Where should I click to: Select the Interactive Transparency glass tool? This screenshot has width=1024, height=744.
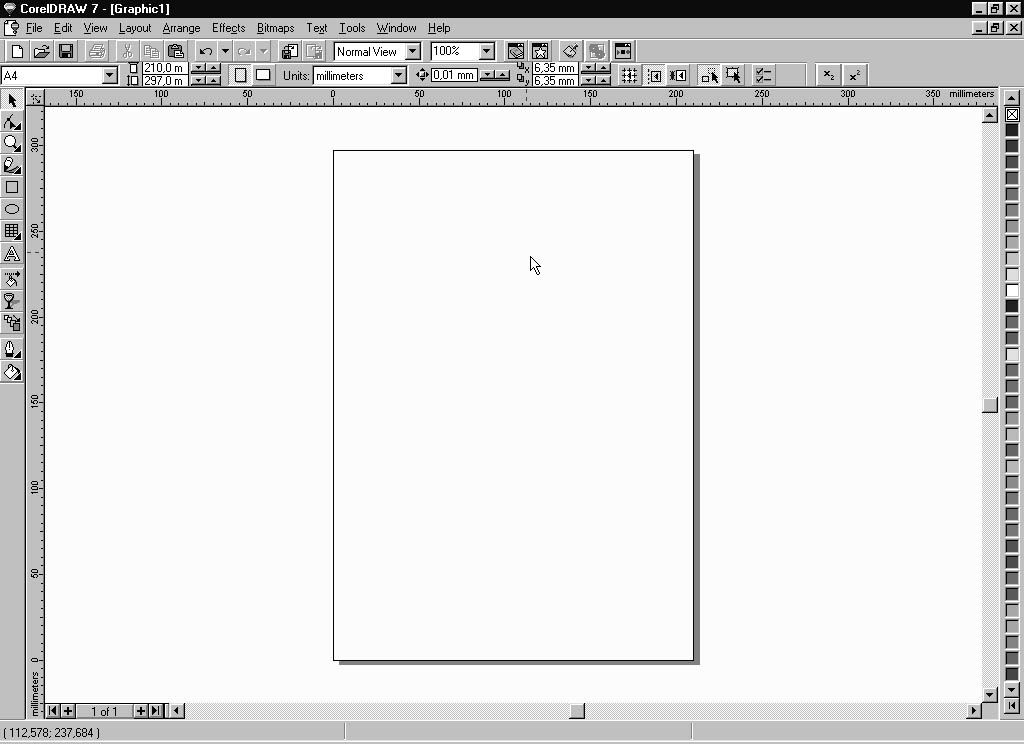(12, 300)
